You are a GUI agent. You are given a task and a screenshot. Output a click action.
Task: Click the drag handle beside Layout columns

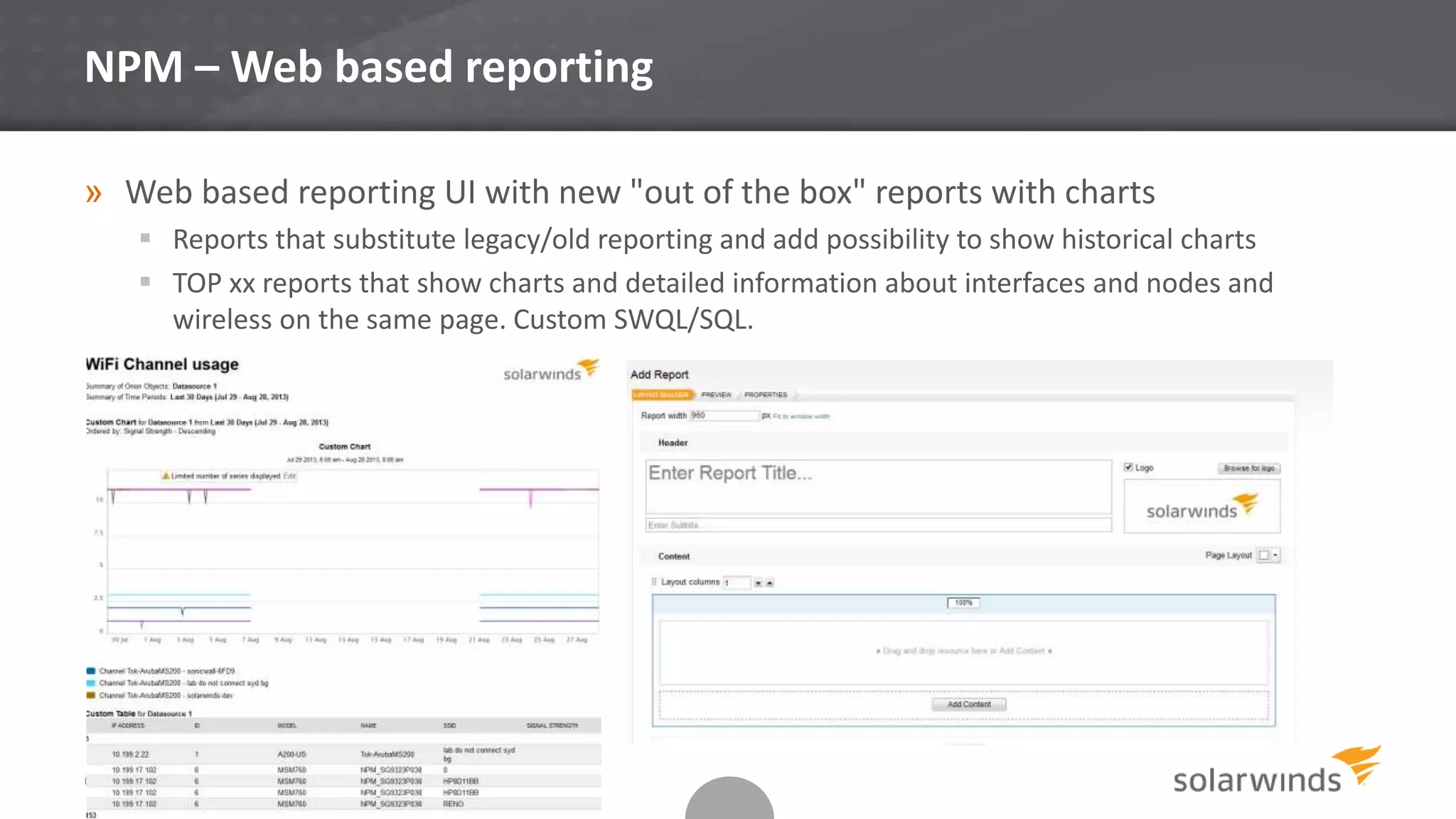coord(654,582)
